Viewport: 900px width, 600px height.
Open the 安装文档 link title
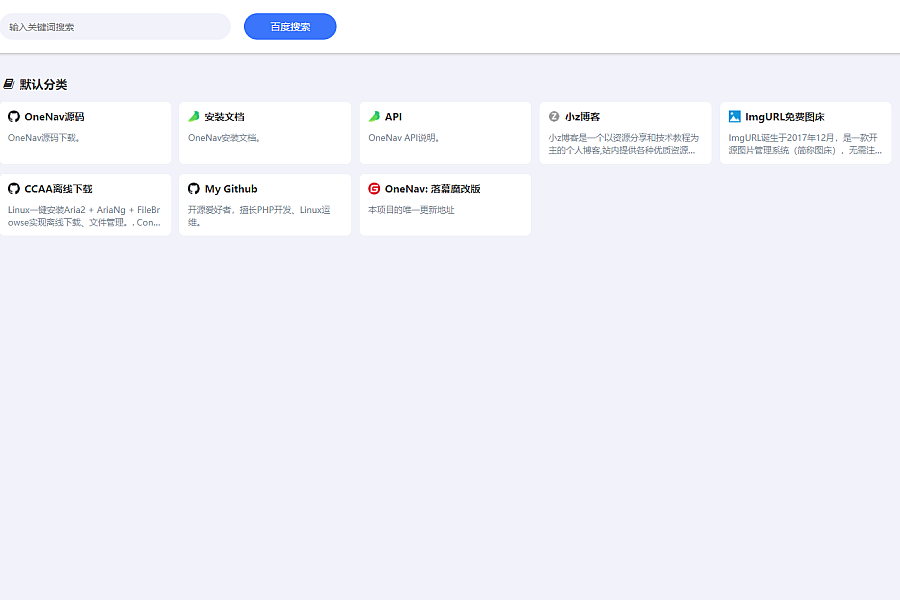click(x=224, y=117)
